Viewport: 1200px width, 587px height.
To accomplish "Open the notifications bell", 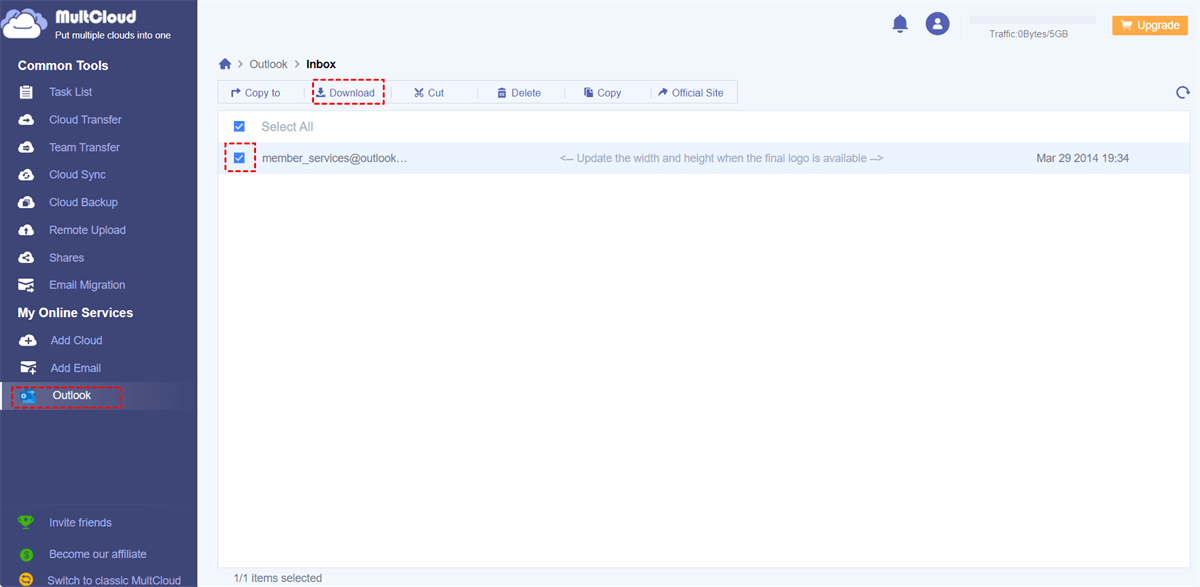I will pos(900,23).
